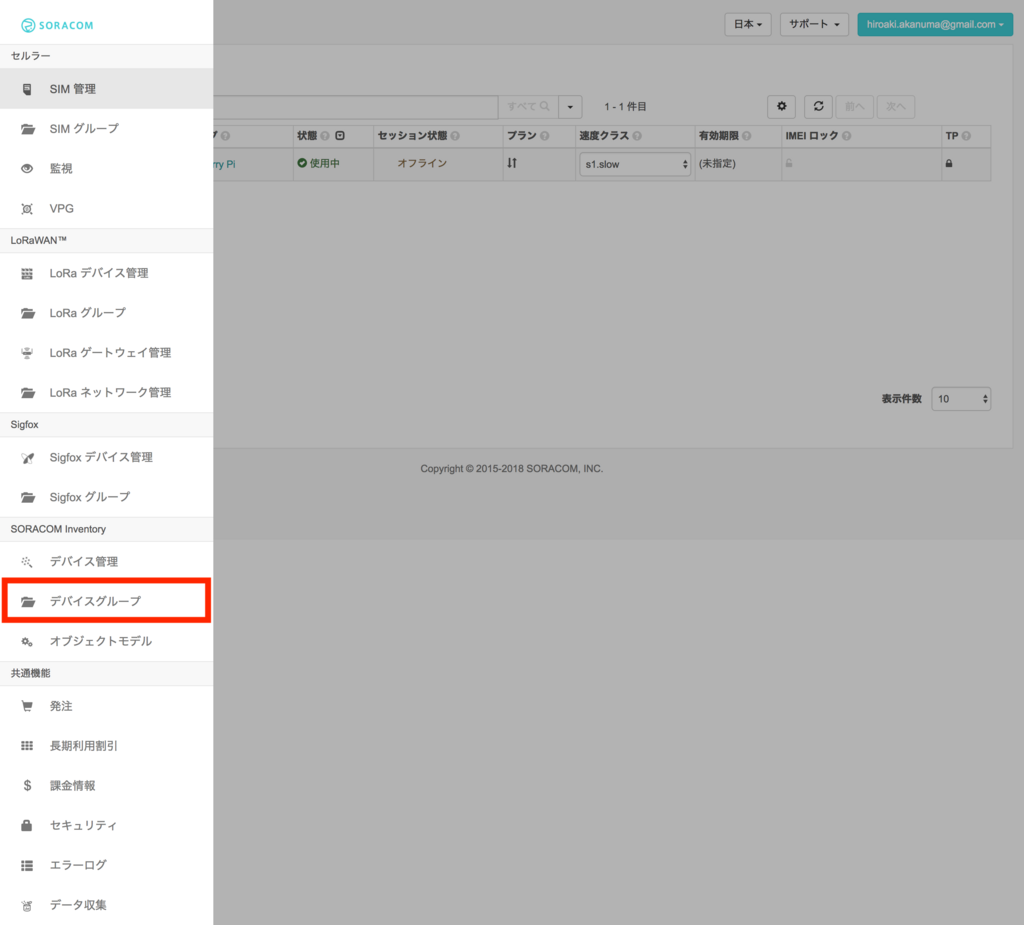Click the LoRa ゲートウェイ管理 icon
Image resolution: width=1024 pixels, height=925 pixels.
[x=27, y=353]
